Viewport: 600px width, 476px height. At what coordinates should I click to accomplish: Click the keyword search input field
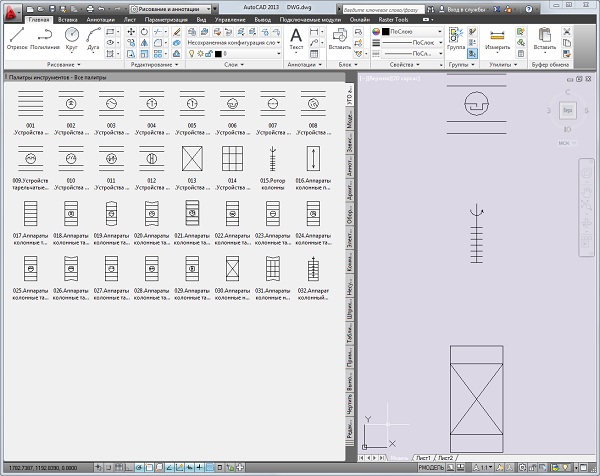point(387,6)
